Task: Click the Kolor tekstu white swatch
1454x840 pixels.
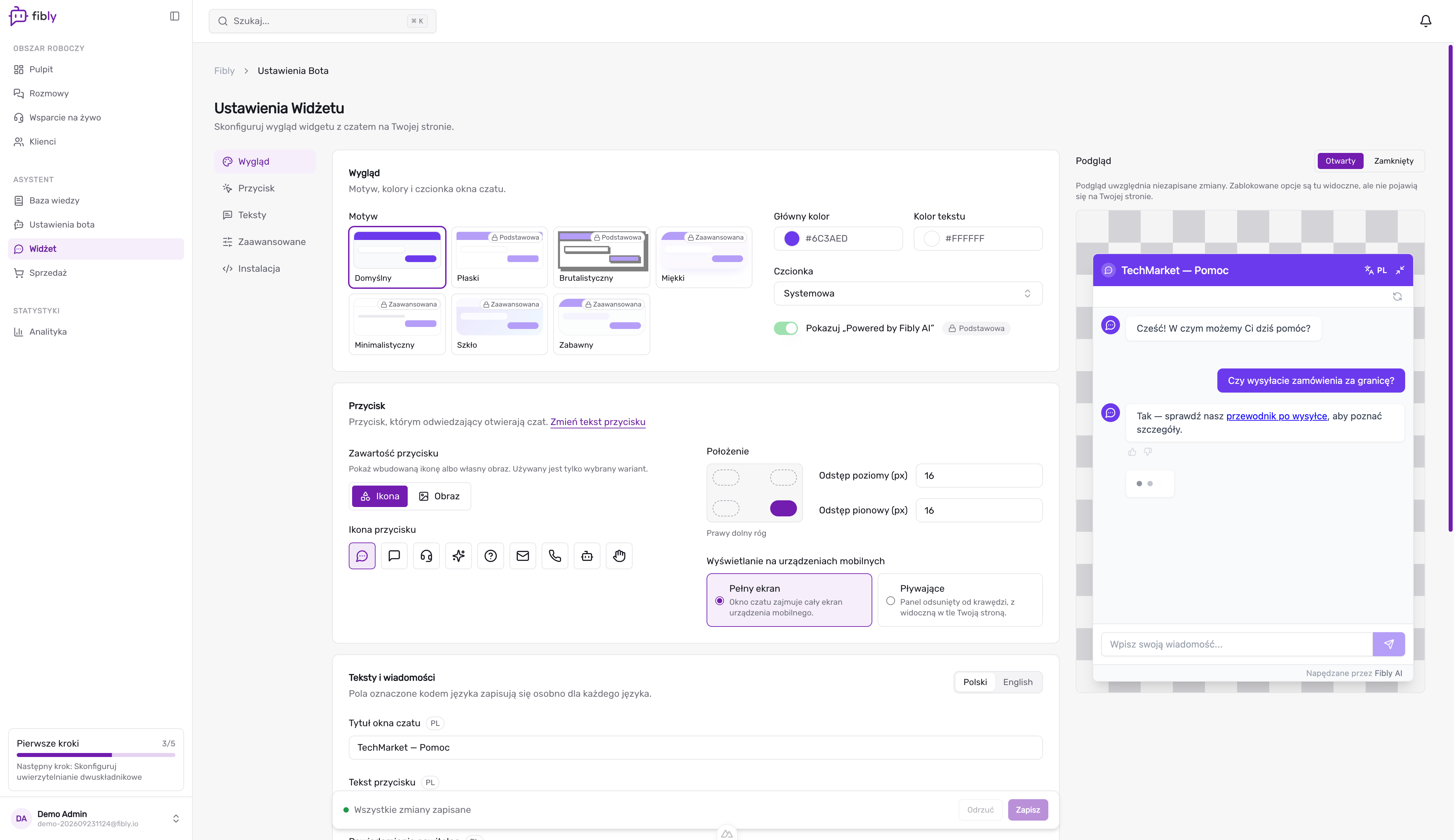Action: [x=931, y=238]
